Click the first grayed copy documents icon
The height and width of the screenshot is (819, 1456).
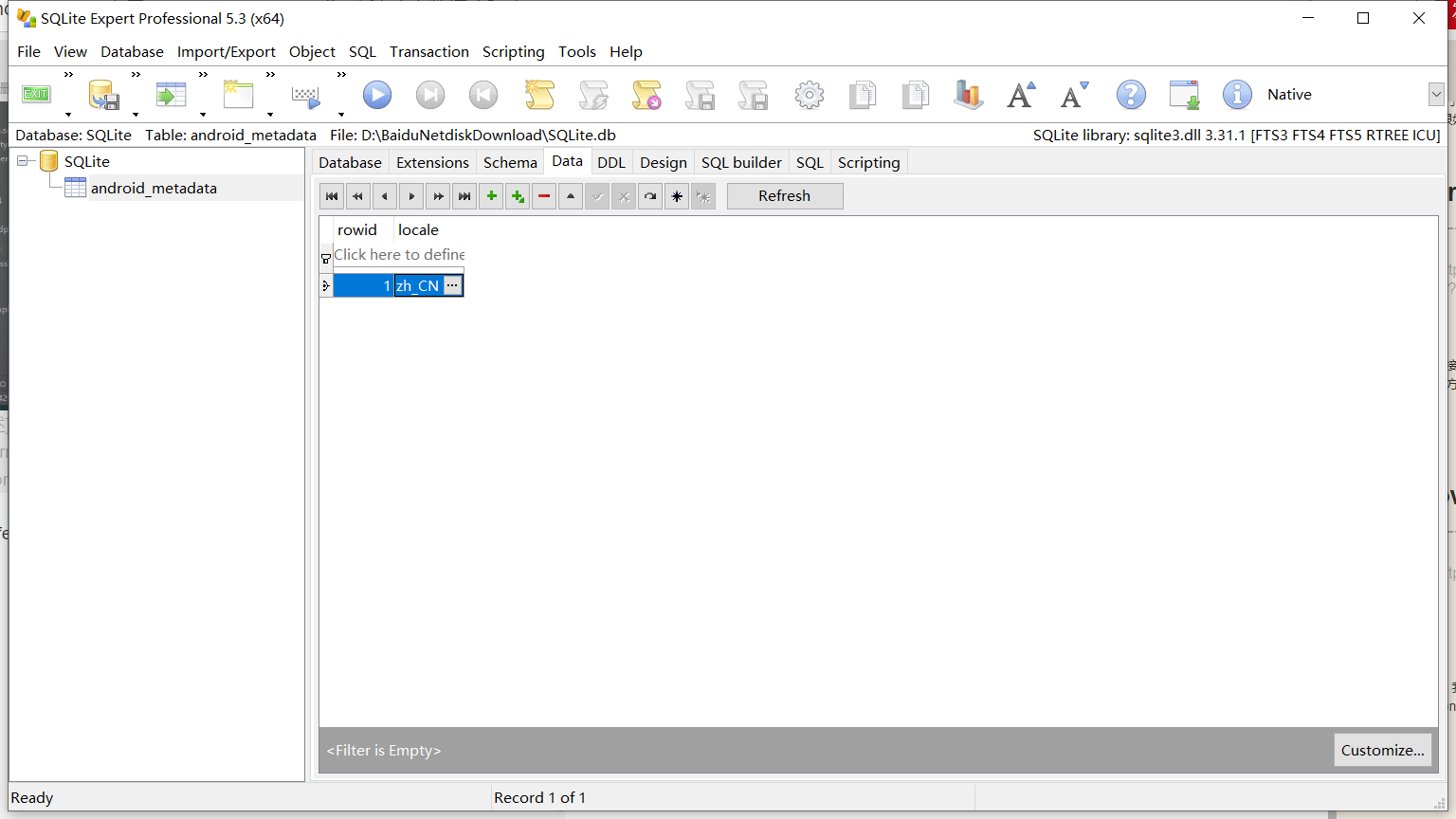(863, 95)
